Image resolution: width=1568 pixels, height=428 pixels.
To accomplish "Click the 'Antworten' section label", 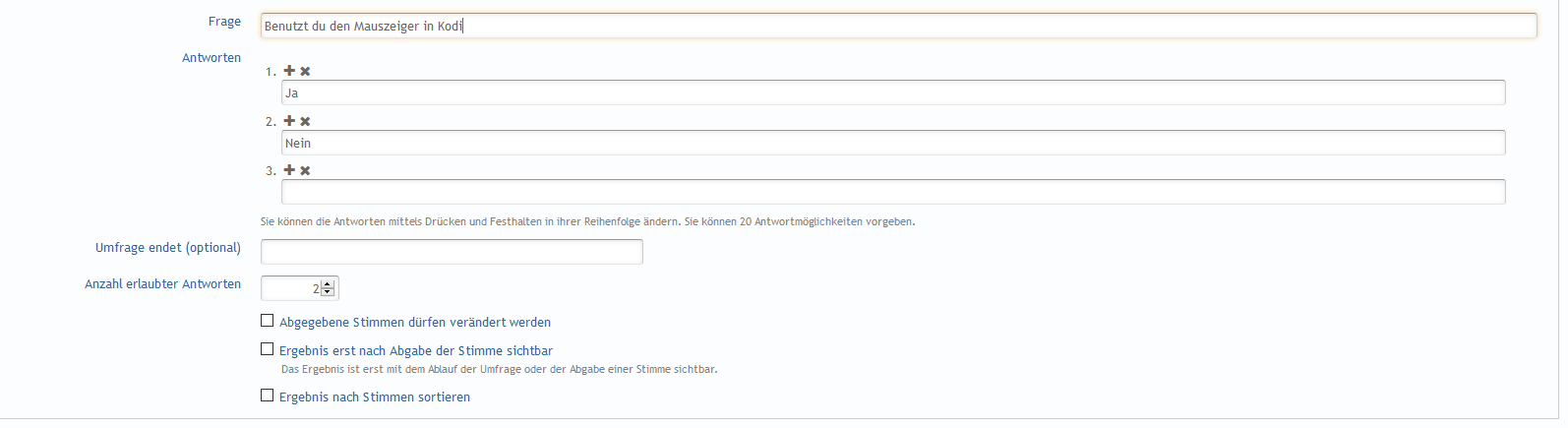I will 211,58.
